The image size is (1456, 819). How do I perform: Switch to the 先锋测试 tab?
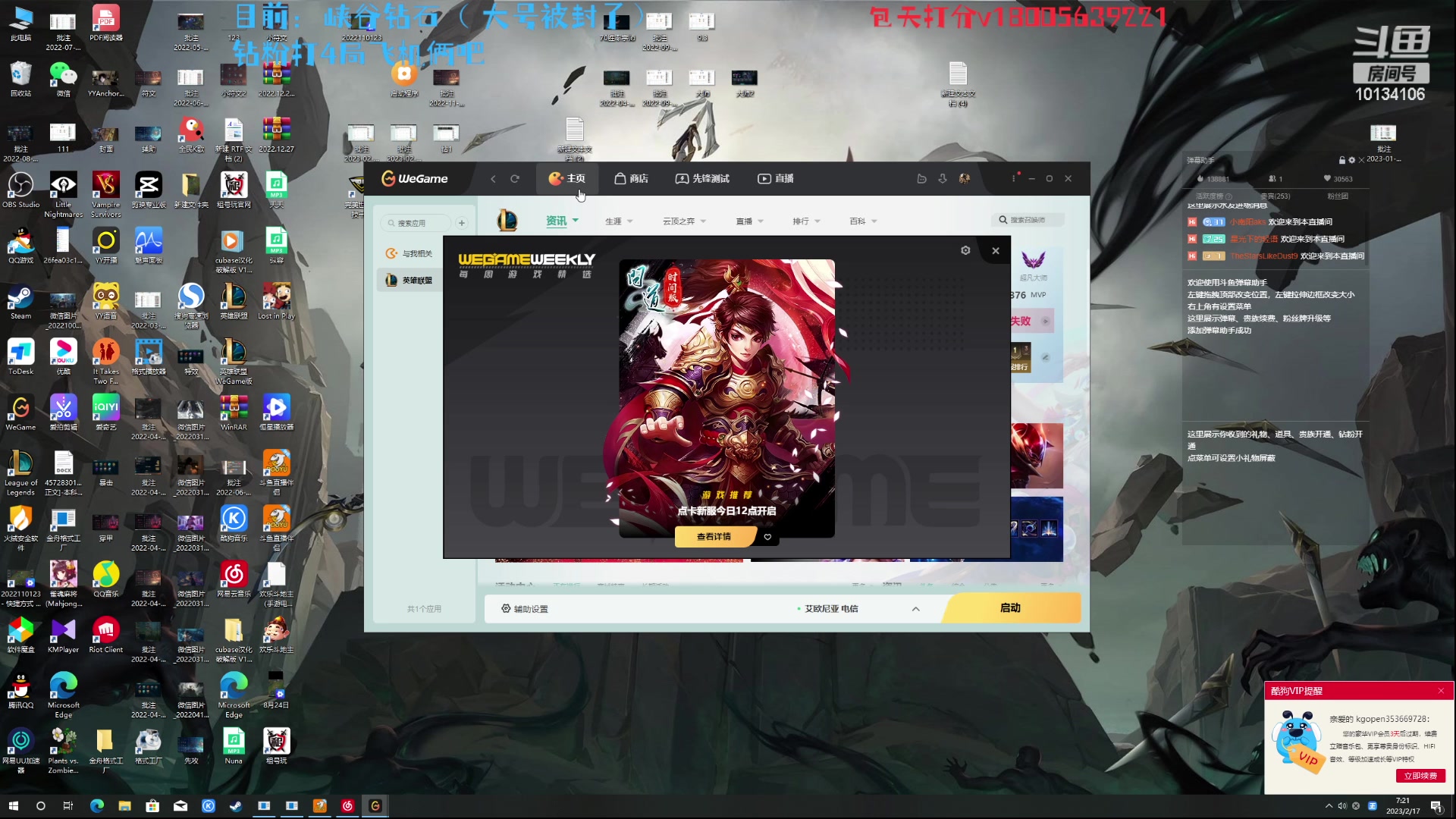702,179
